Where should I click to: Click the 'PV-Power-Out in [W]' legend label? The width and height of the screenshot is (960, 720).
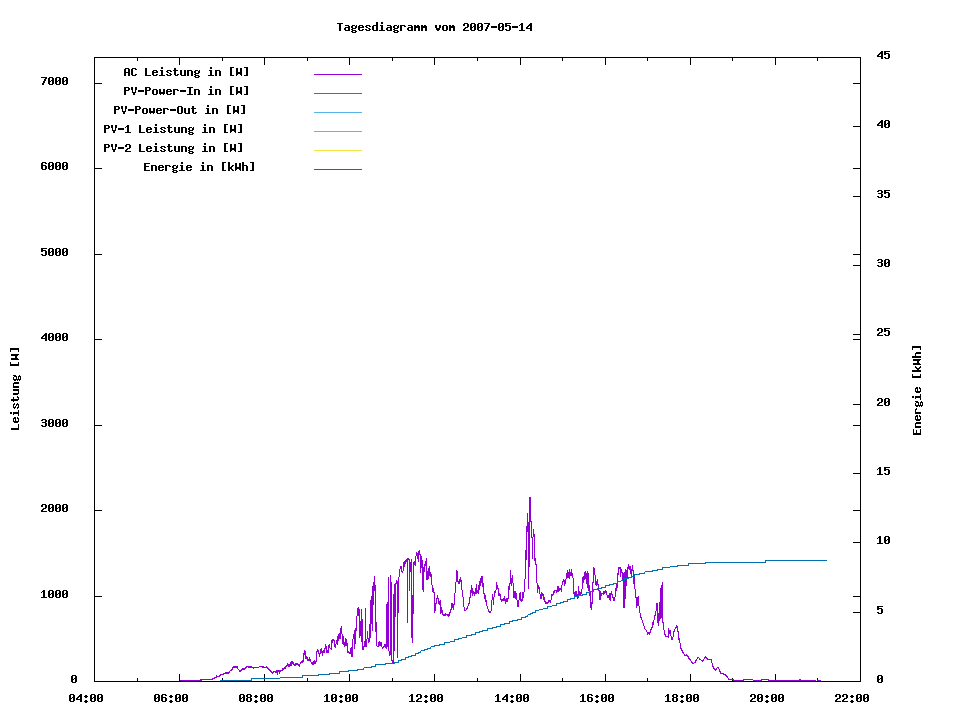(179, 110)
